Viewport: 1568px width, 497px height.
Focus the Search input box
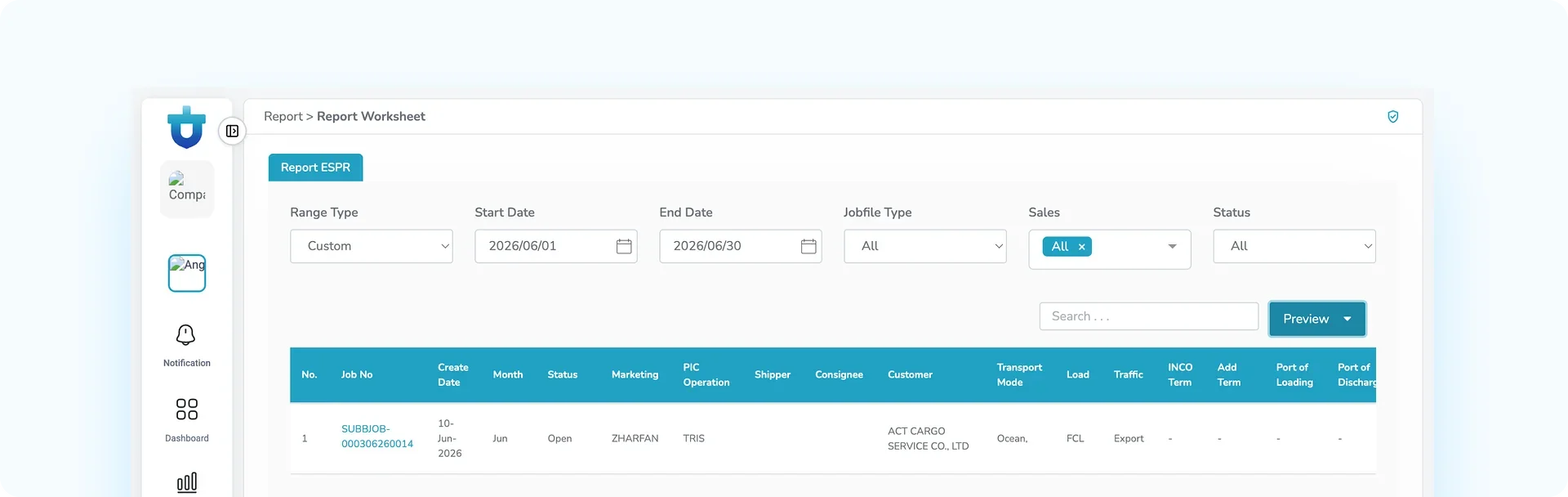pos(1149,316)
